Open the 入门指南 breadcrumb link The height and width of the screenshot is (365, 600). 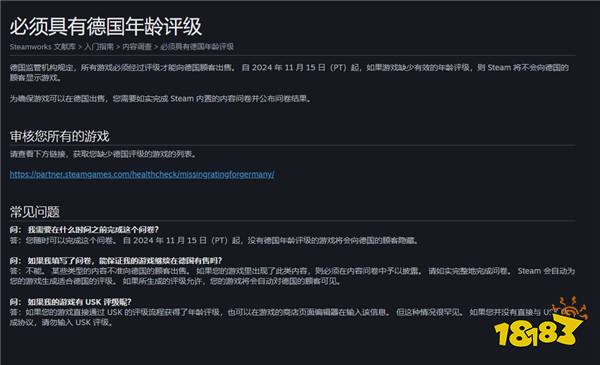click(x=99, y=47)
